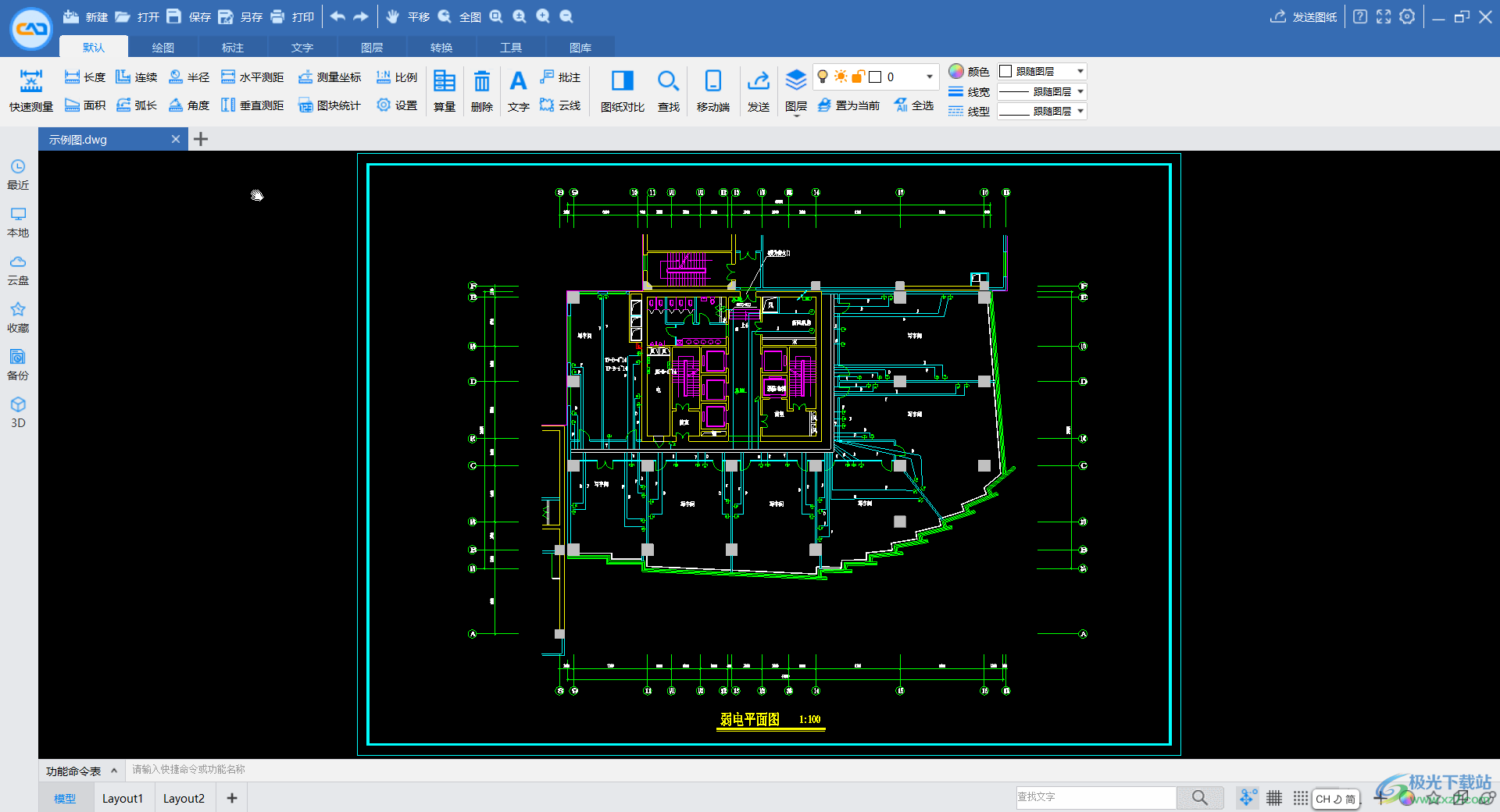The width and height of the screenshot is (1500, 812).
Task: Select Horizontal Distance (水平测距) tool
Action: point(252,77)
